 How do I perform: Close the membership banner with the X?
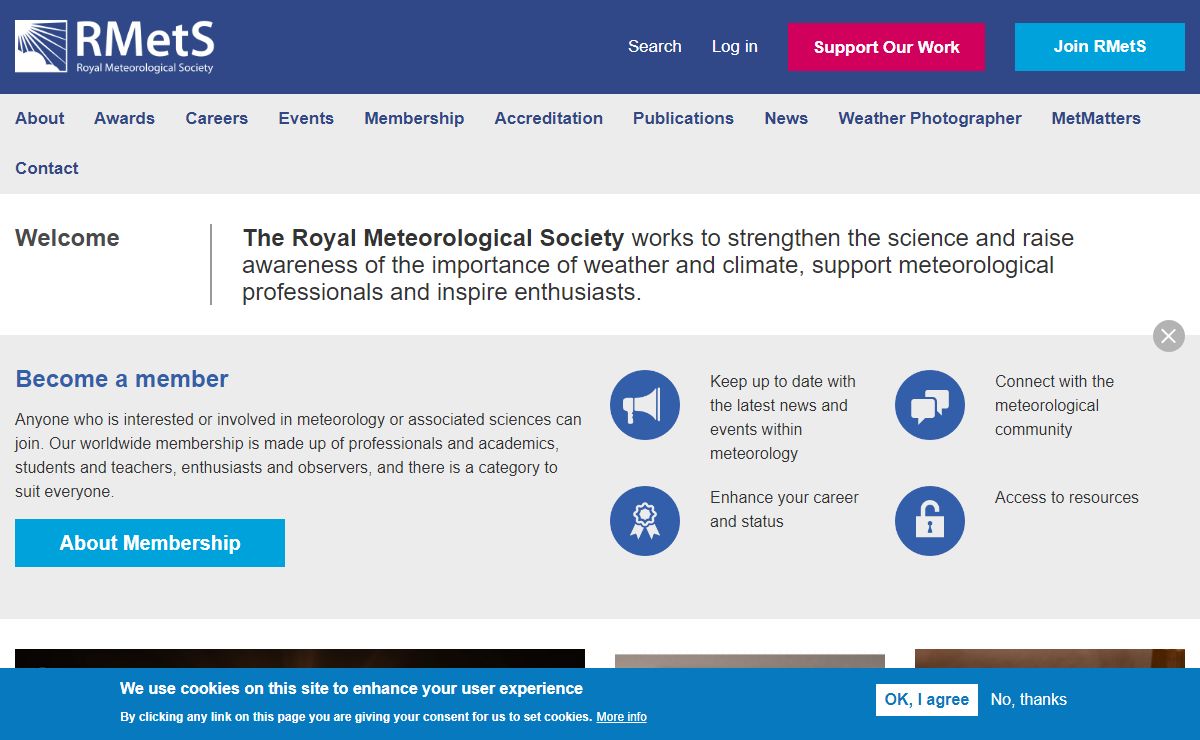(x=1168, y=336)
